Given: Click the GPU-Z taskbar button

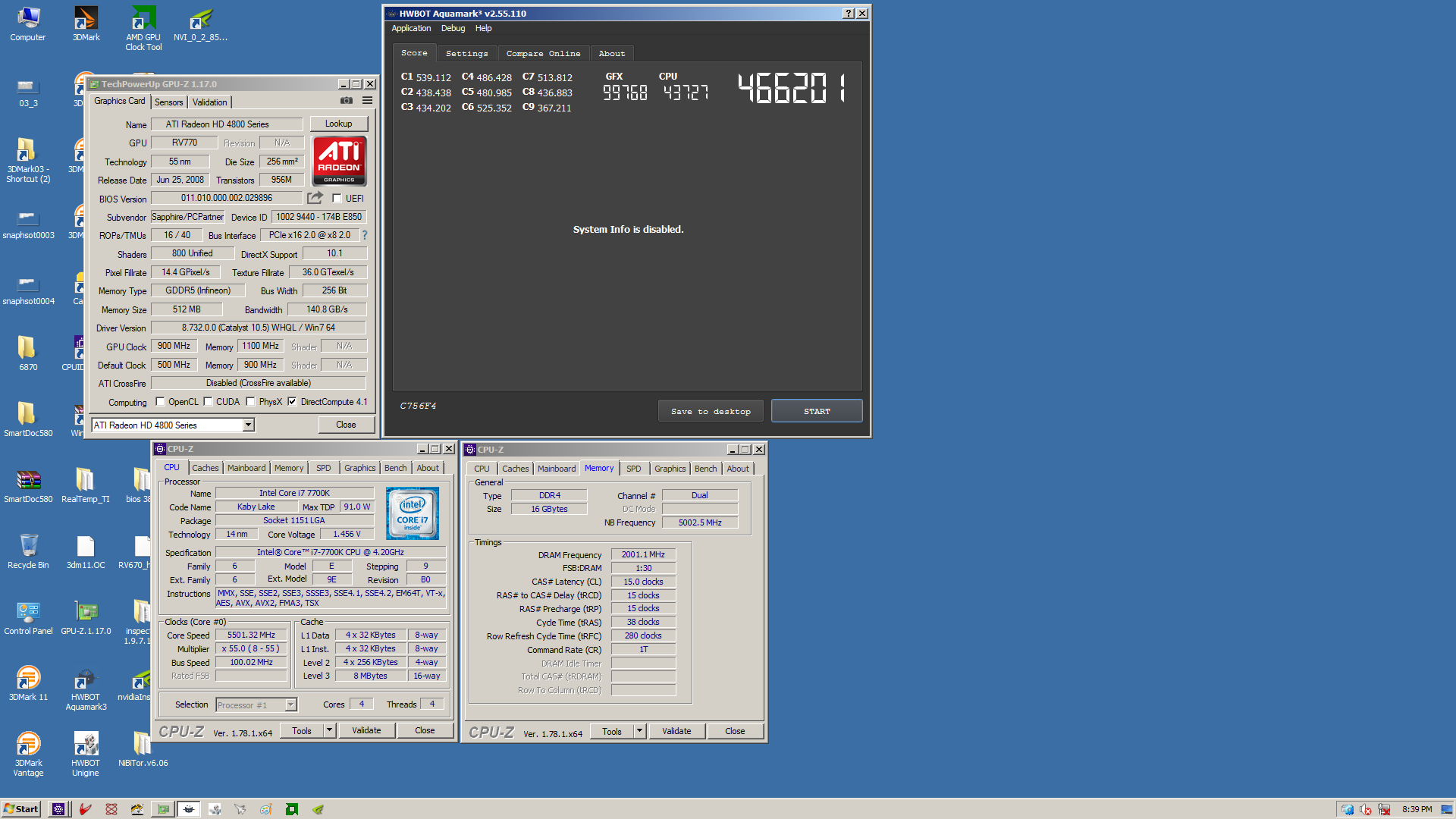Looking at the screenshot, I should (x=163, y=809).
